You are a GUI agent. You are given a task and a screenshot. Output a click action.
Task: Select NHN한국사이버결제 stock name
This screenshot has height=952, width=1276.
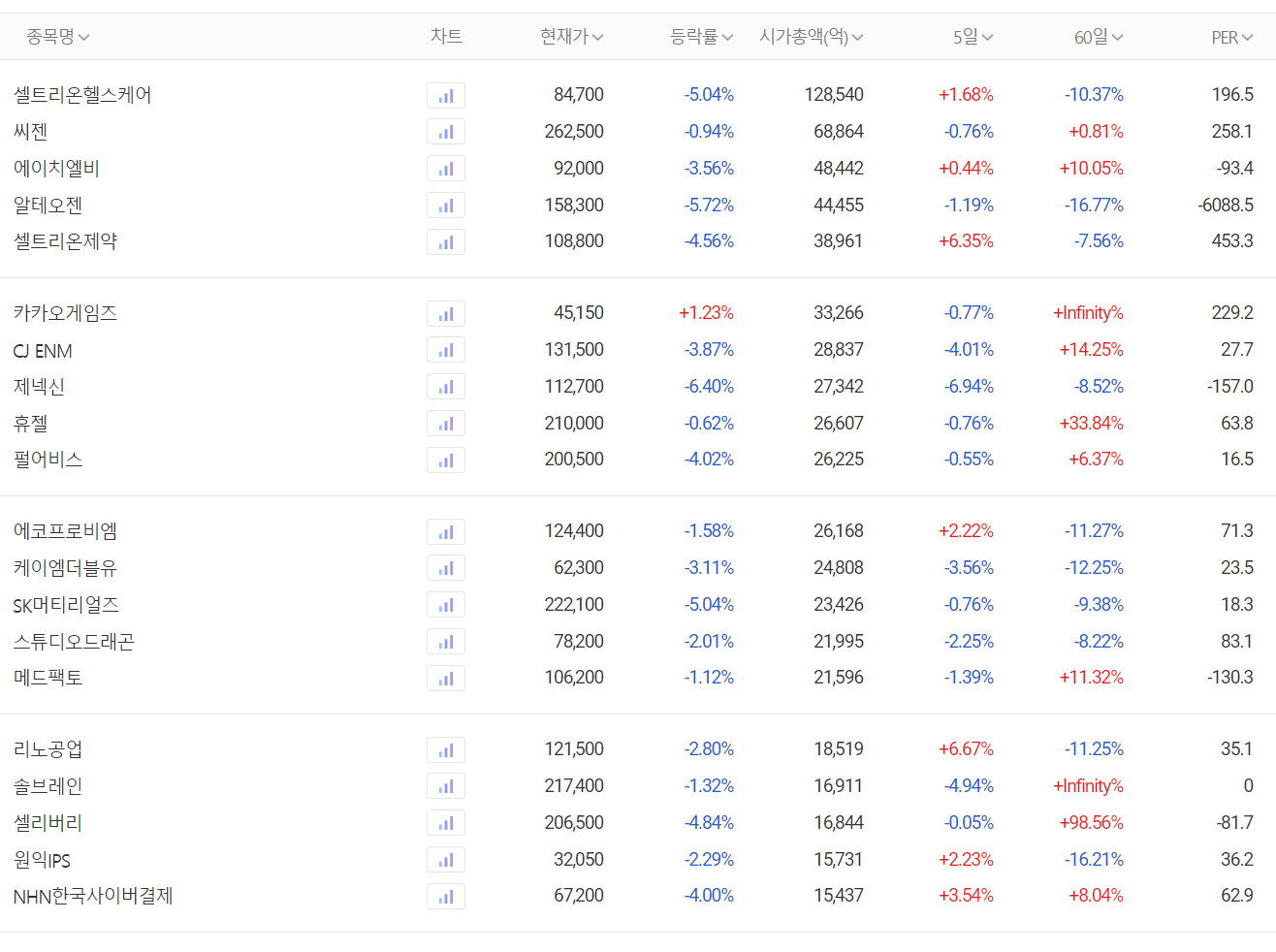93,896
